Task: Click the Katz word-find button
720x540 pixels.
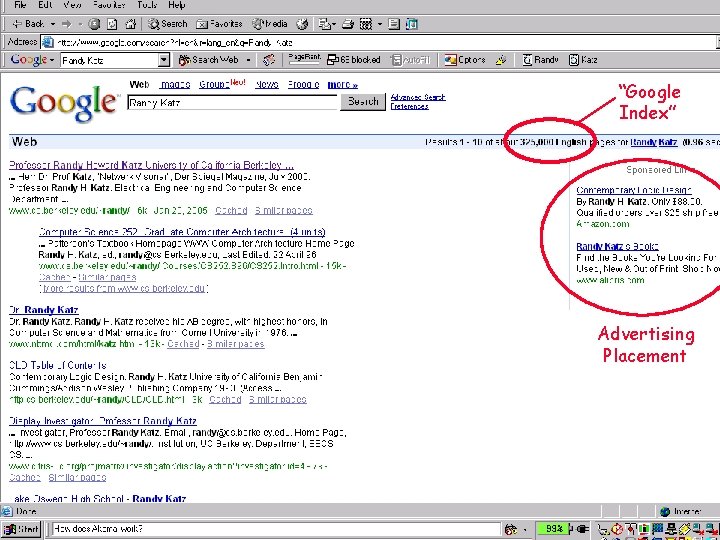Action: point(583,60)
